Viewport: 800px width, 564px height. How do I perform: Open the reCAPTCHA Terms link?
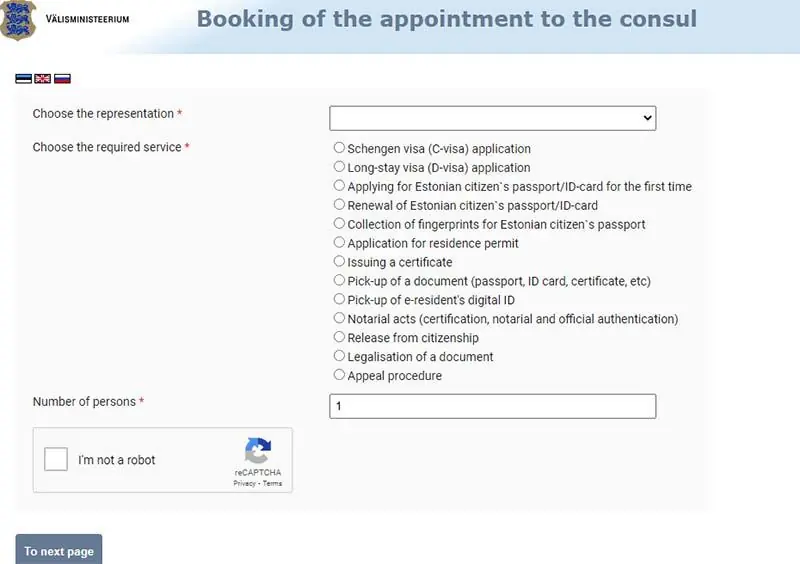[x=272, y=484]
